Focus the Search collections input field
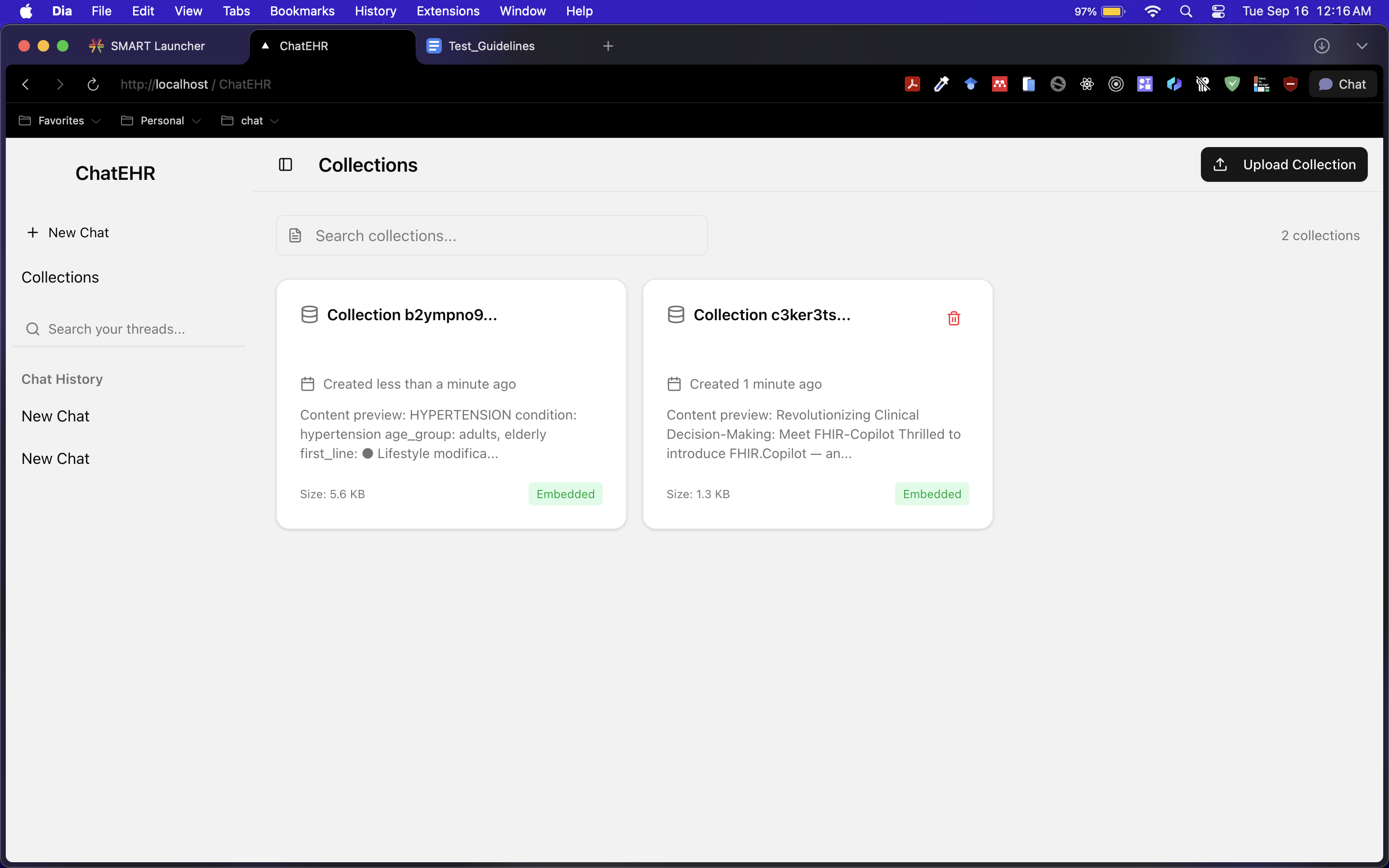 499,235
